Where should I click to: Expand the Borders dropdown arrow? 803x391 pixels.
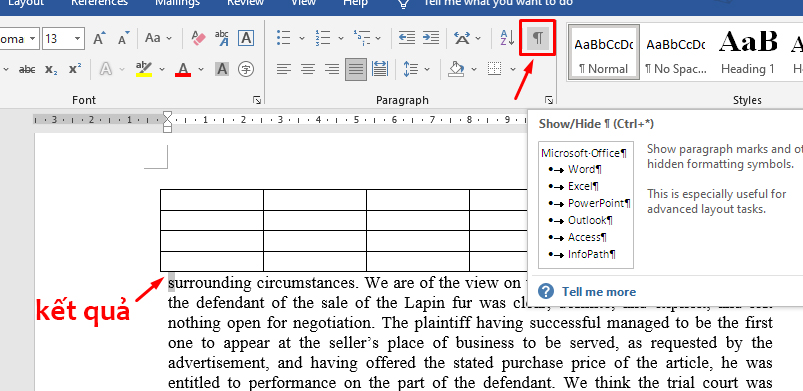513,69
